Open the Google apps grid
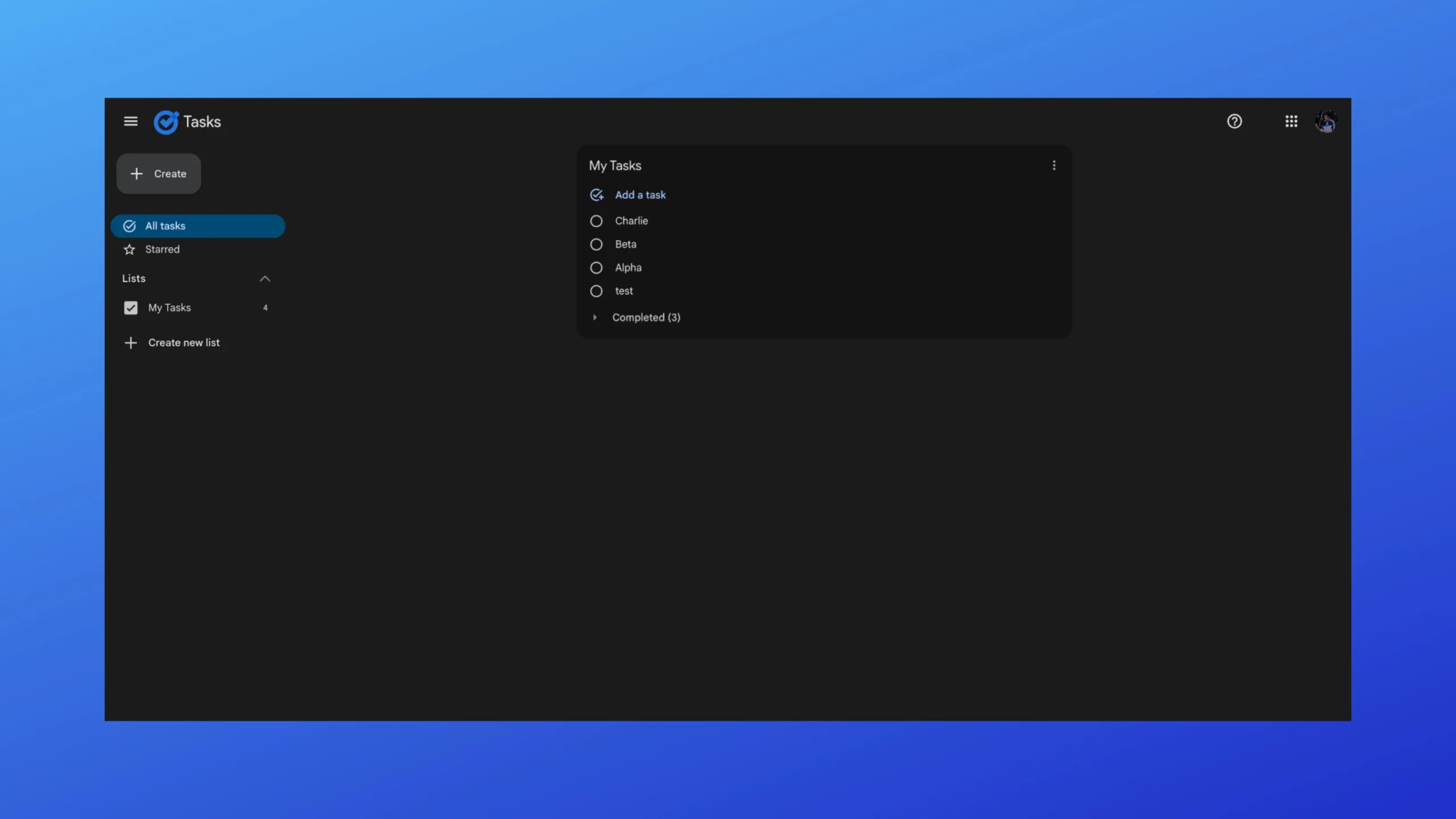 click(1291, 121)
